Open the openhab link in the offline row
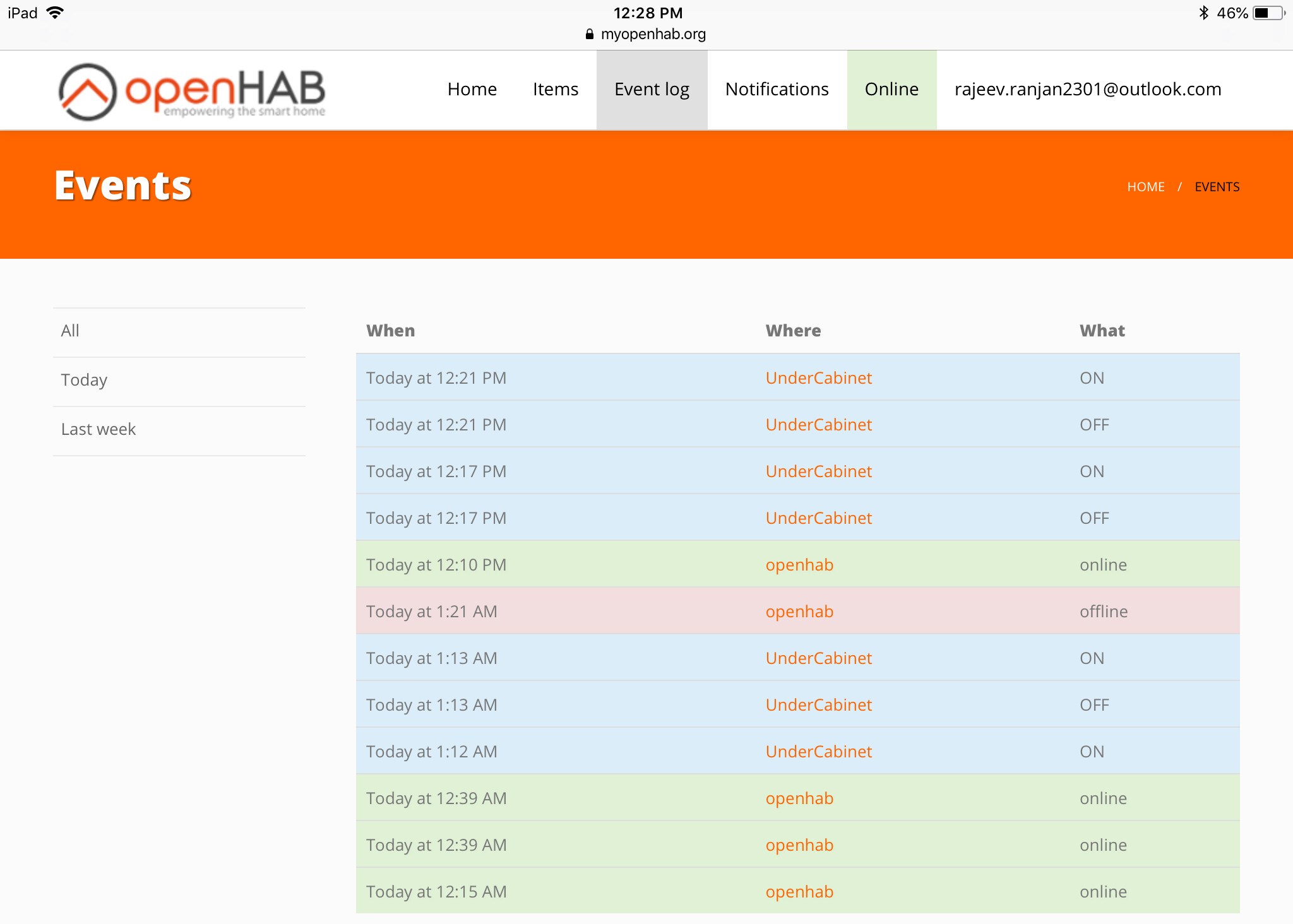Image resolution: width=1293 pixels, height=924 pixels. pos(799,612)
